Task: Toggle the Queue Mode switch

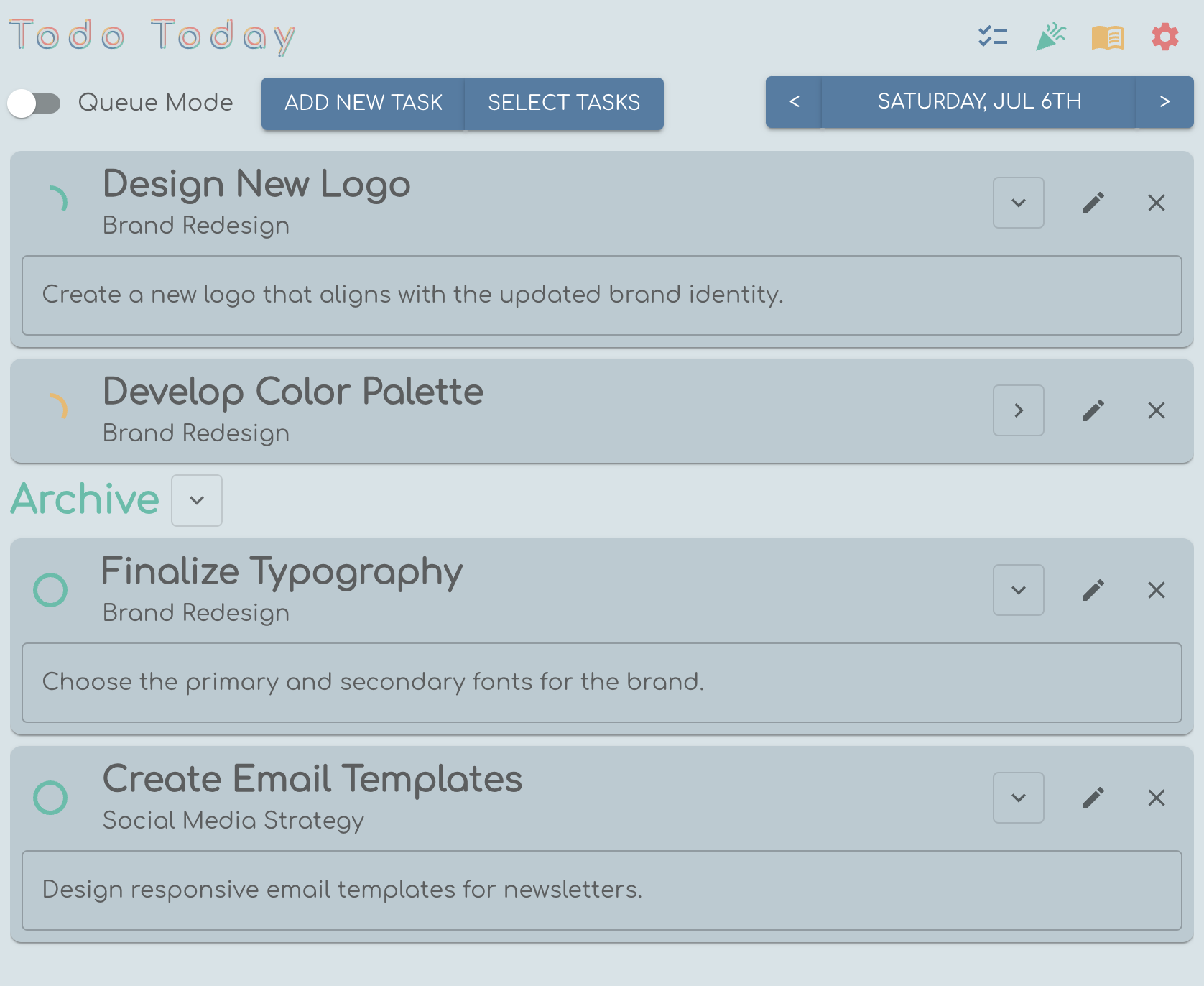Action: click(34, 103)
